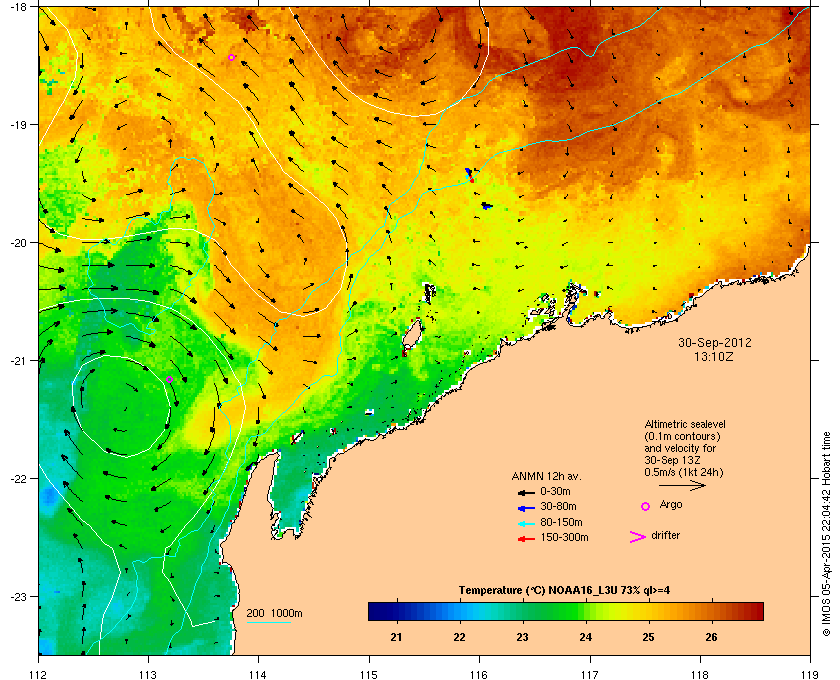Click the '80-150m' depth label
Screen dimensions: 840x680
pyautogui.click(x=561, y=522)
